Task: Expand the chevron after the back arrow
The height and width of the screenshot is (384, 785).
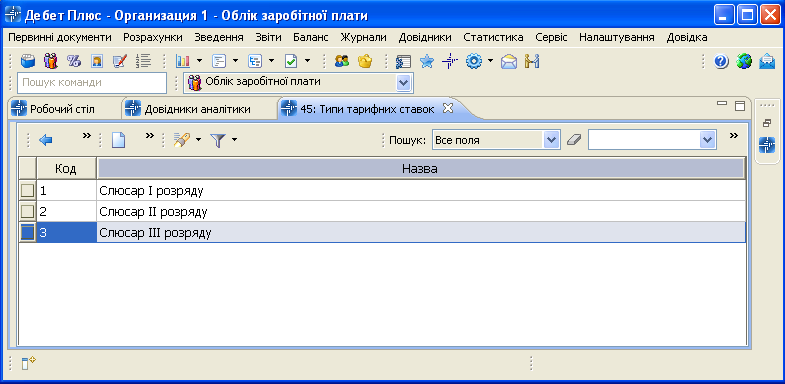Action: 87,135
